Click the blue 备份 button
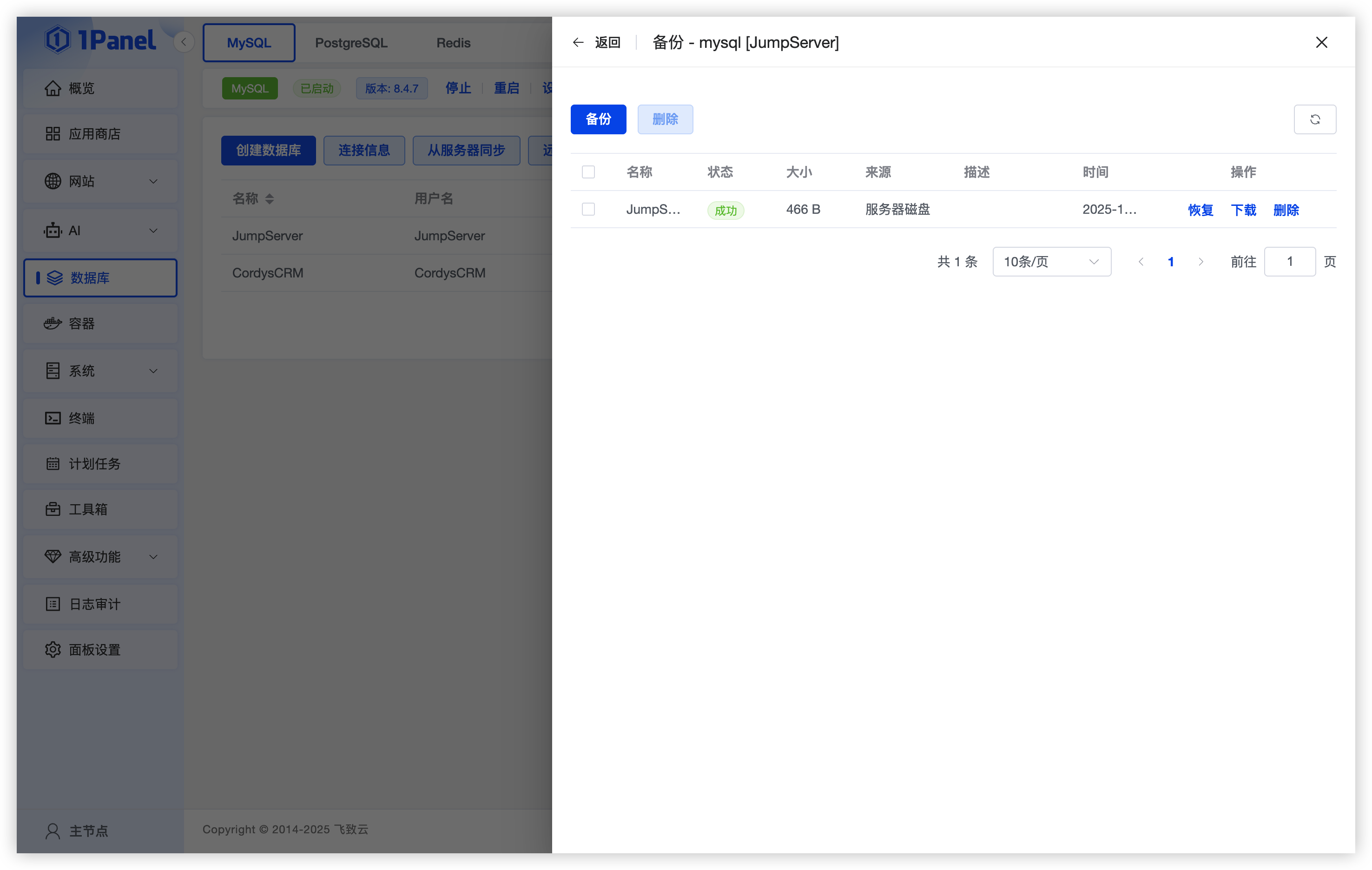The image size is (1372, 870). click(598, 119)
